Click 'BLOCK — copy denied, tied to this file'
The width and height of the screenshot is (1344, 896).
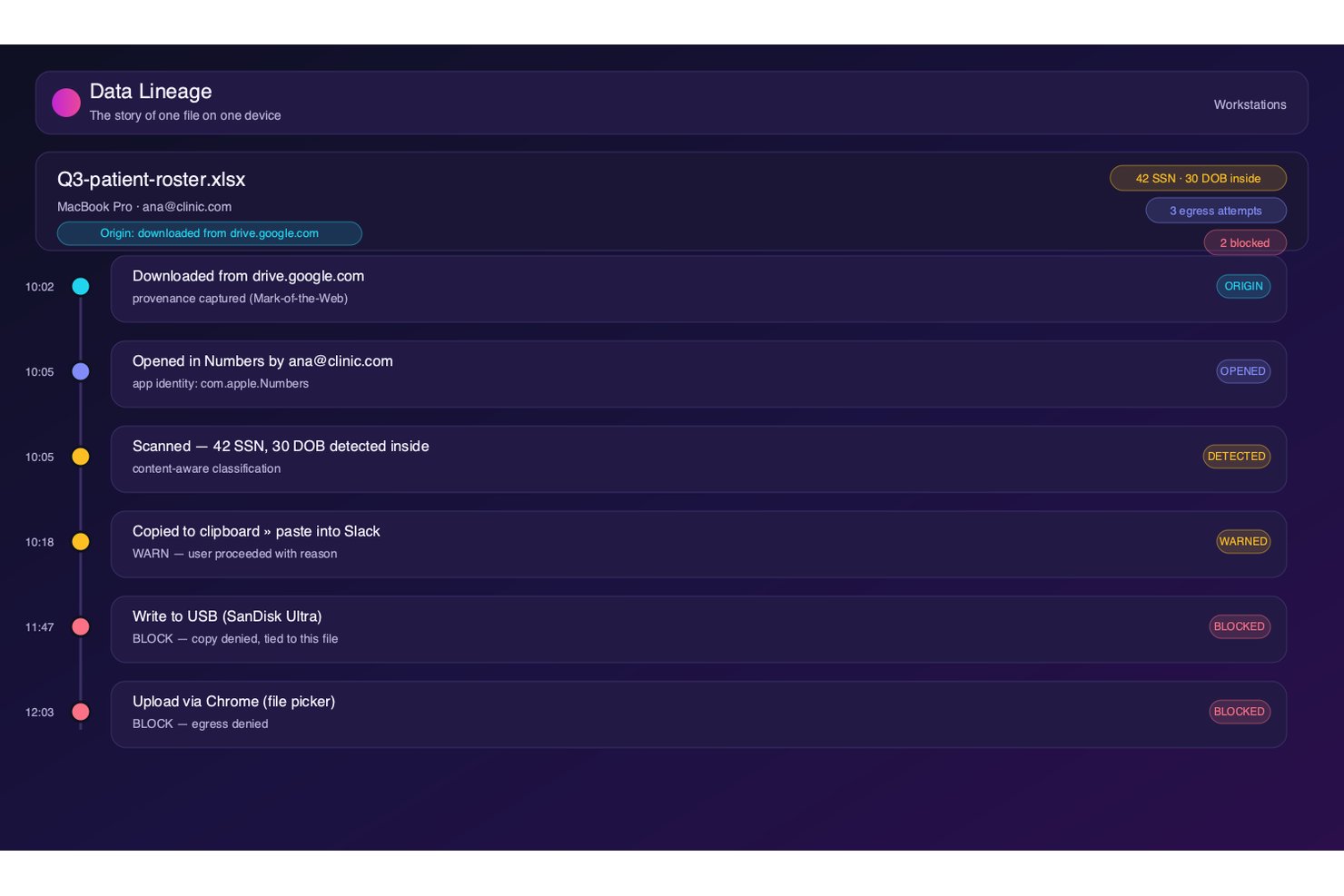tap(235, 639)
